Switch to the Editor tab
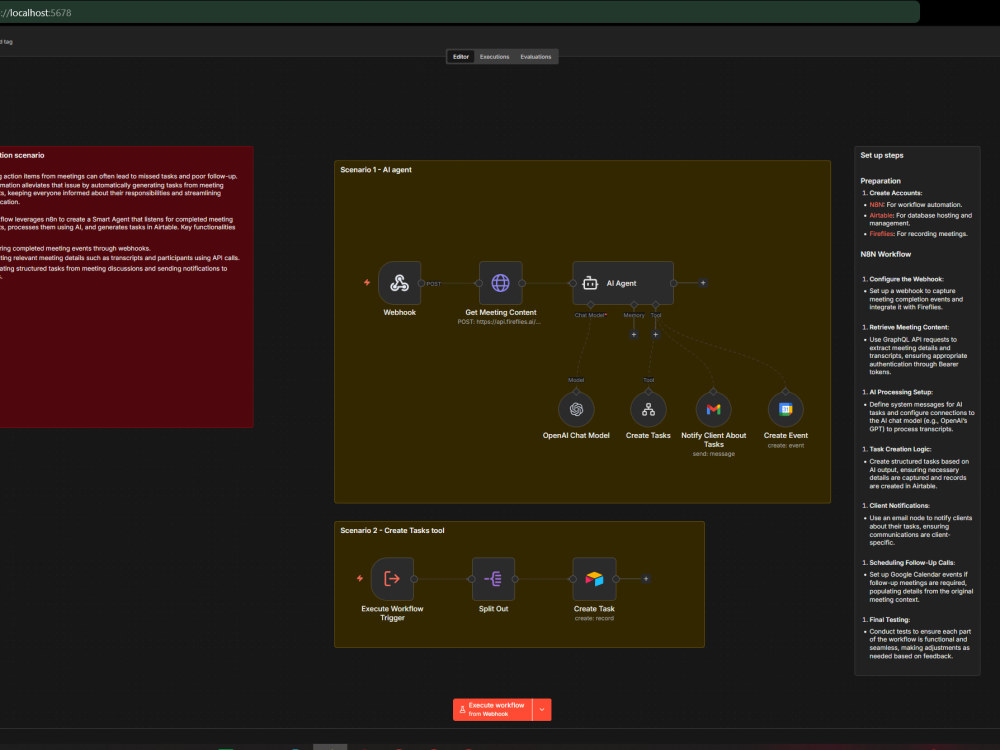 coord(460,57)
